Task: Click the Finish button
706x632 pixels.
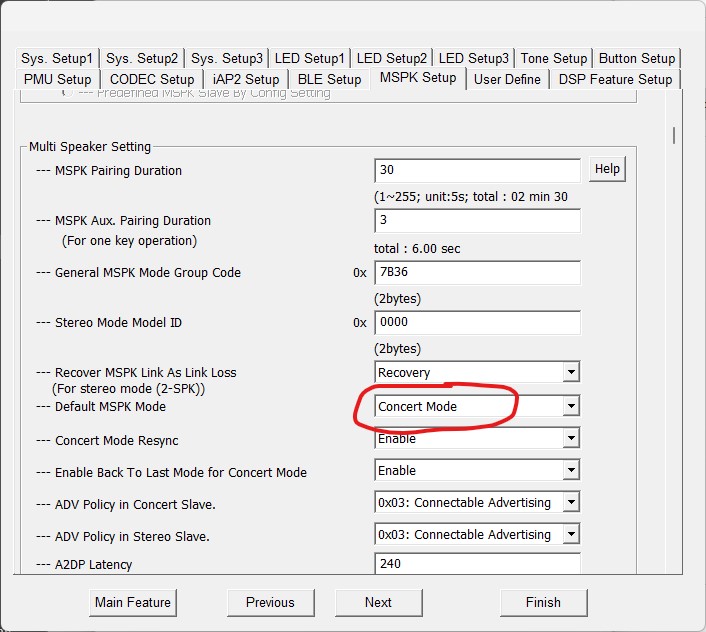Action: point(543,602)
